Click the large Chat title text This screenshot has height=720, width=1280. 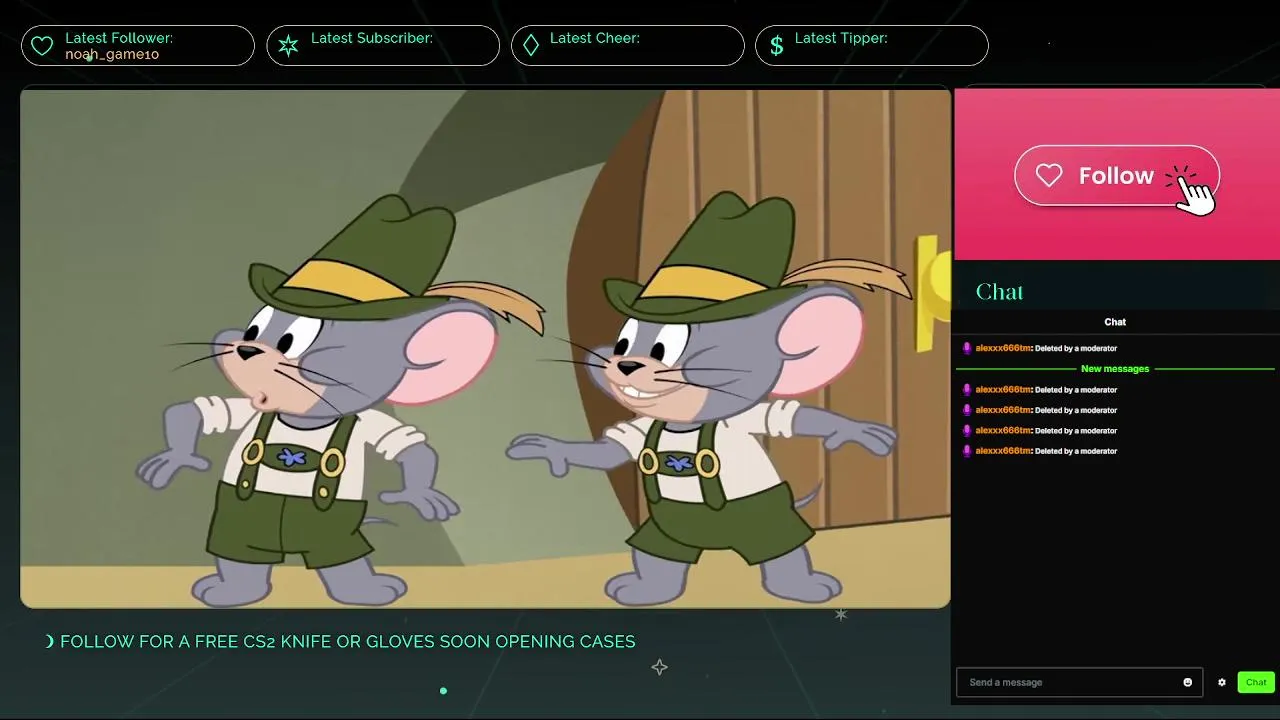[999, 292]
